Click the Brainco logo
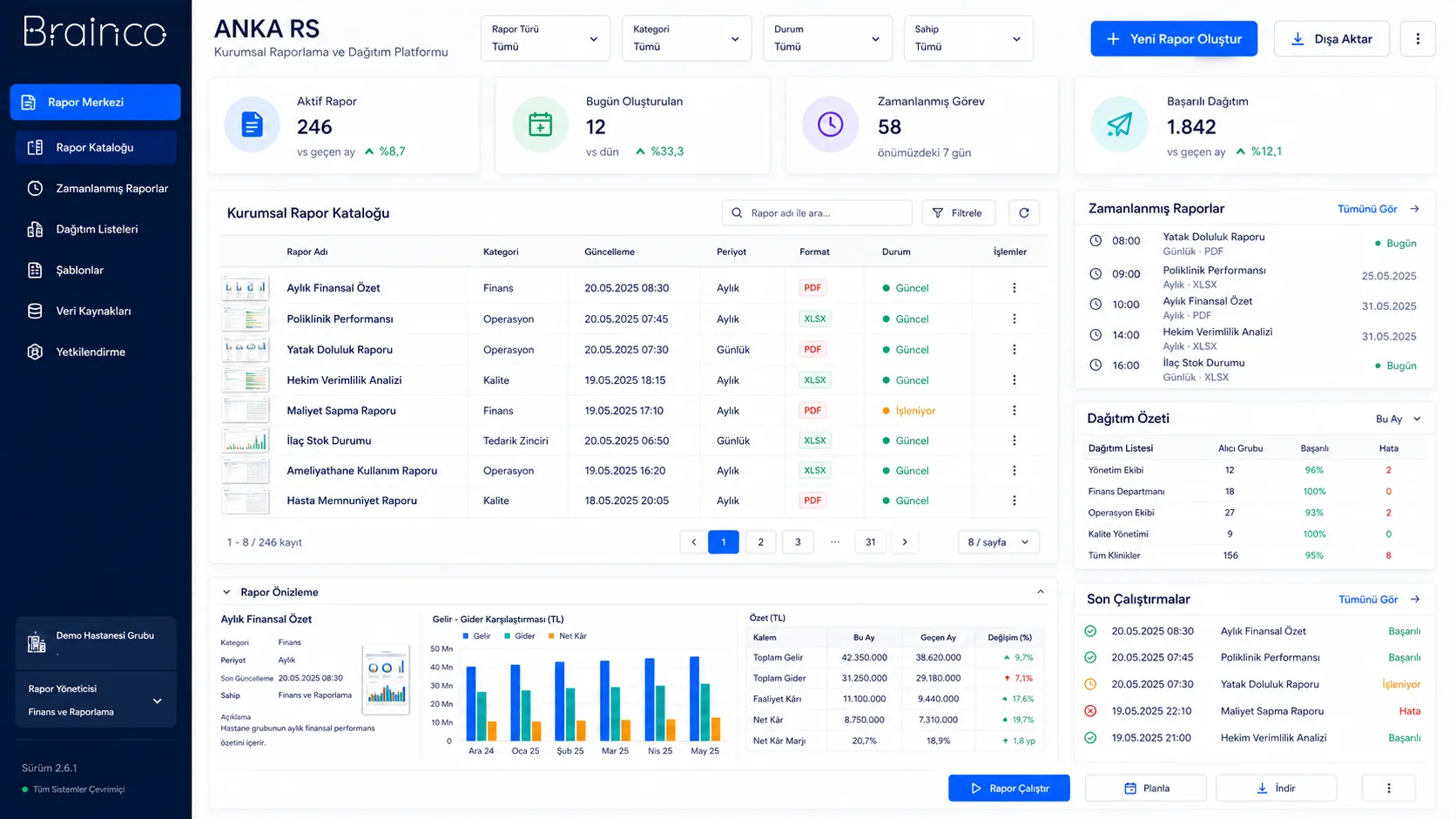This screenshot has height=819, width=1456. click(x=94, y=32)
